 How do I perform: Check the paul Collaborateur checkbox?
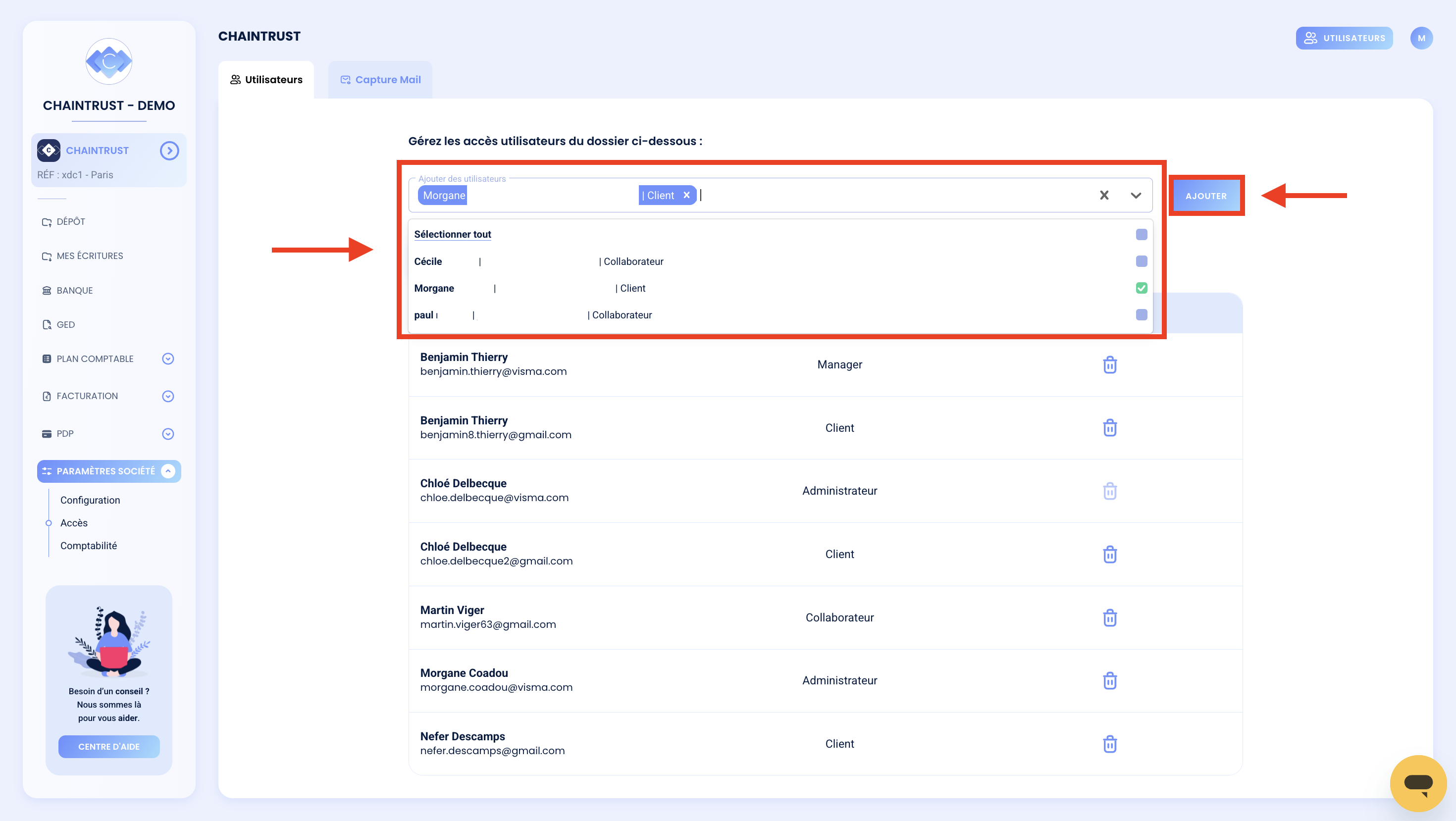(x=1141, y=315)
